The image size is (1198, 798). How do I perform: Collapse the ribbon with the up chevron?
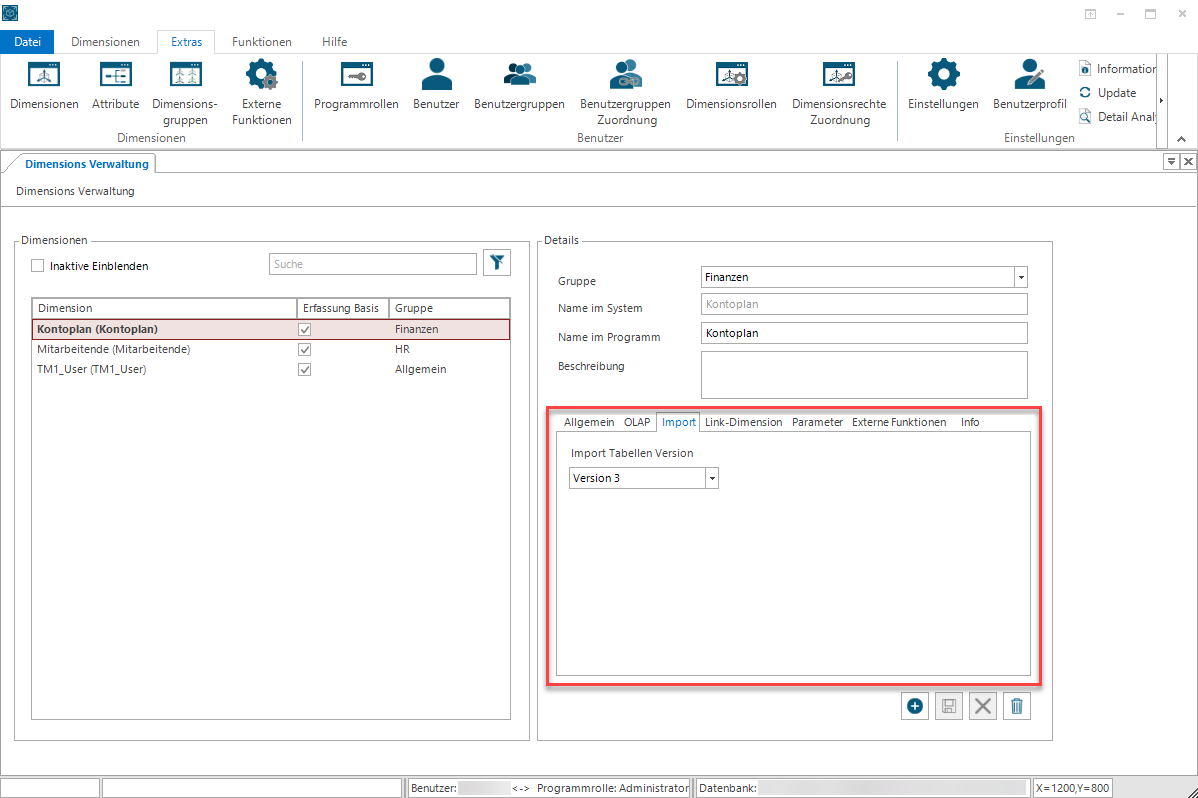tap(1181, 139)
